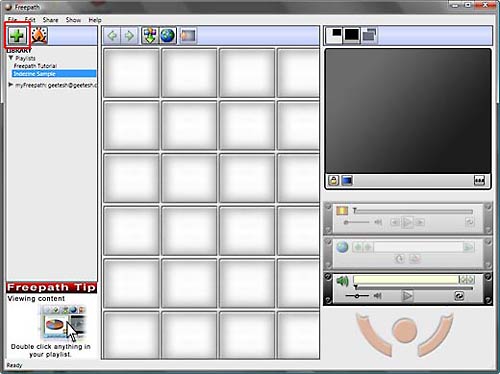This screenshot has width=500, height=374.
Task: Click the green go arrow in the web panel
Action: click(468, 247)
